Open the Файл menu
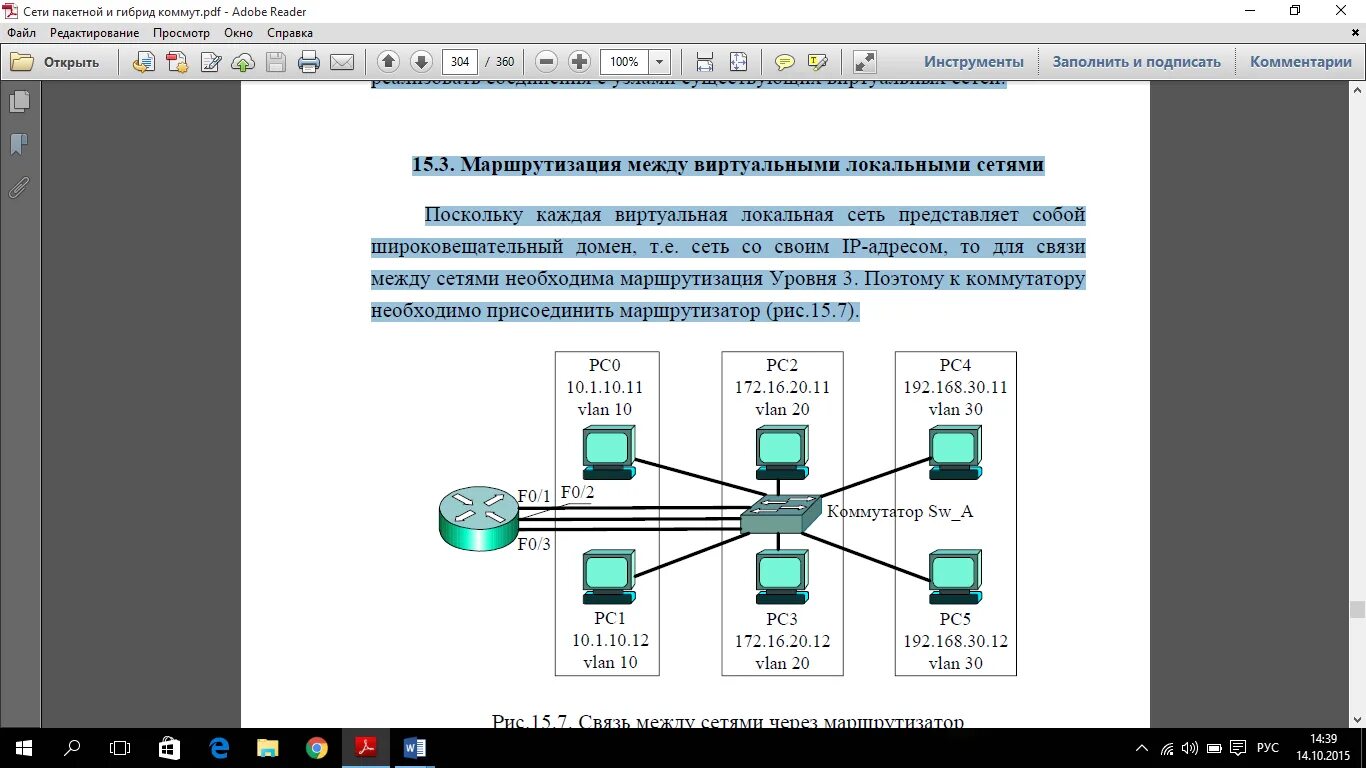The image size is (1366, 768). [21, 33]
